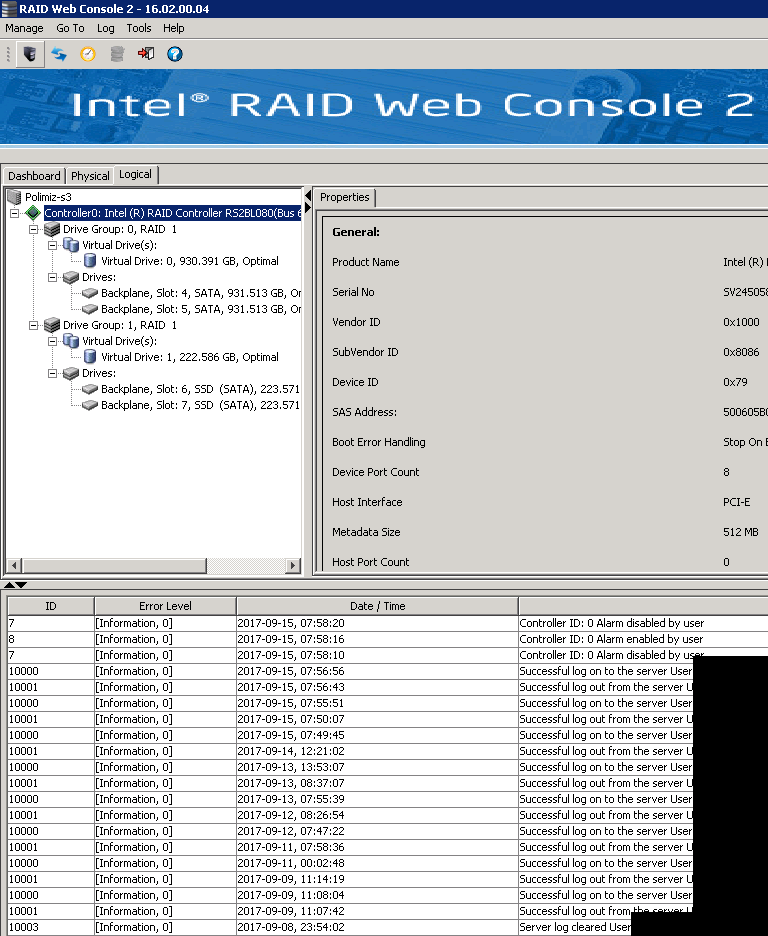768x936 pixels.
Task: Collapse Drives under Drive Group 1
Action: [x=53, y=373]
